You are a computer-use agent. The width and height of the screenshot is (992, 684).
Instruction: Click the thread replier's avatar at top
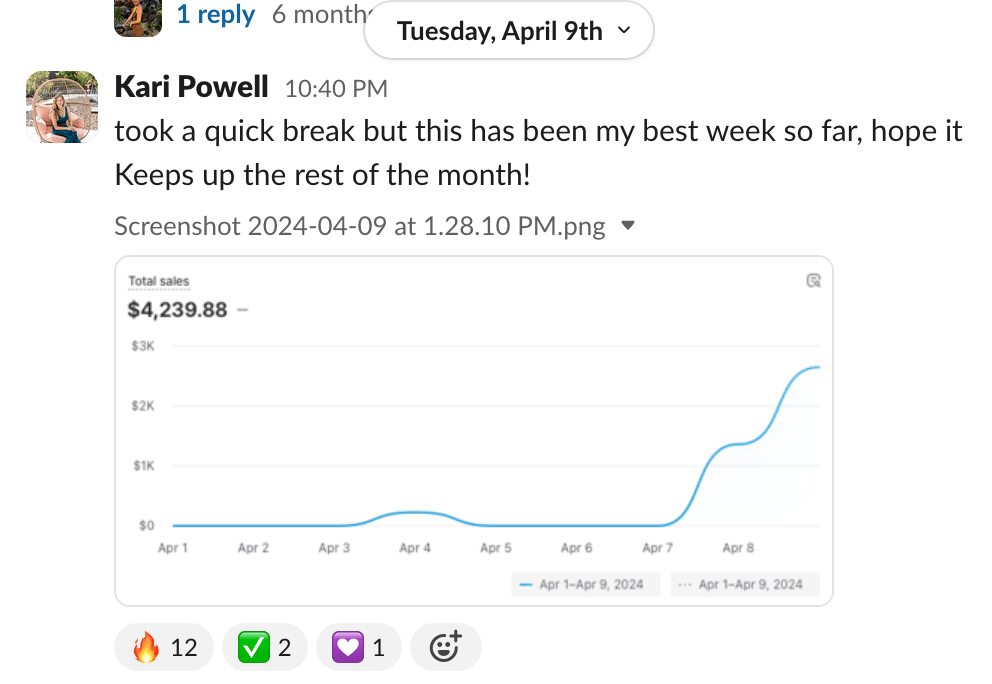[138, 17]
